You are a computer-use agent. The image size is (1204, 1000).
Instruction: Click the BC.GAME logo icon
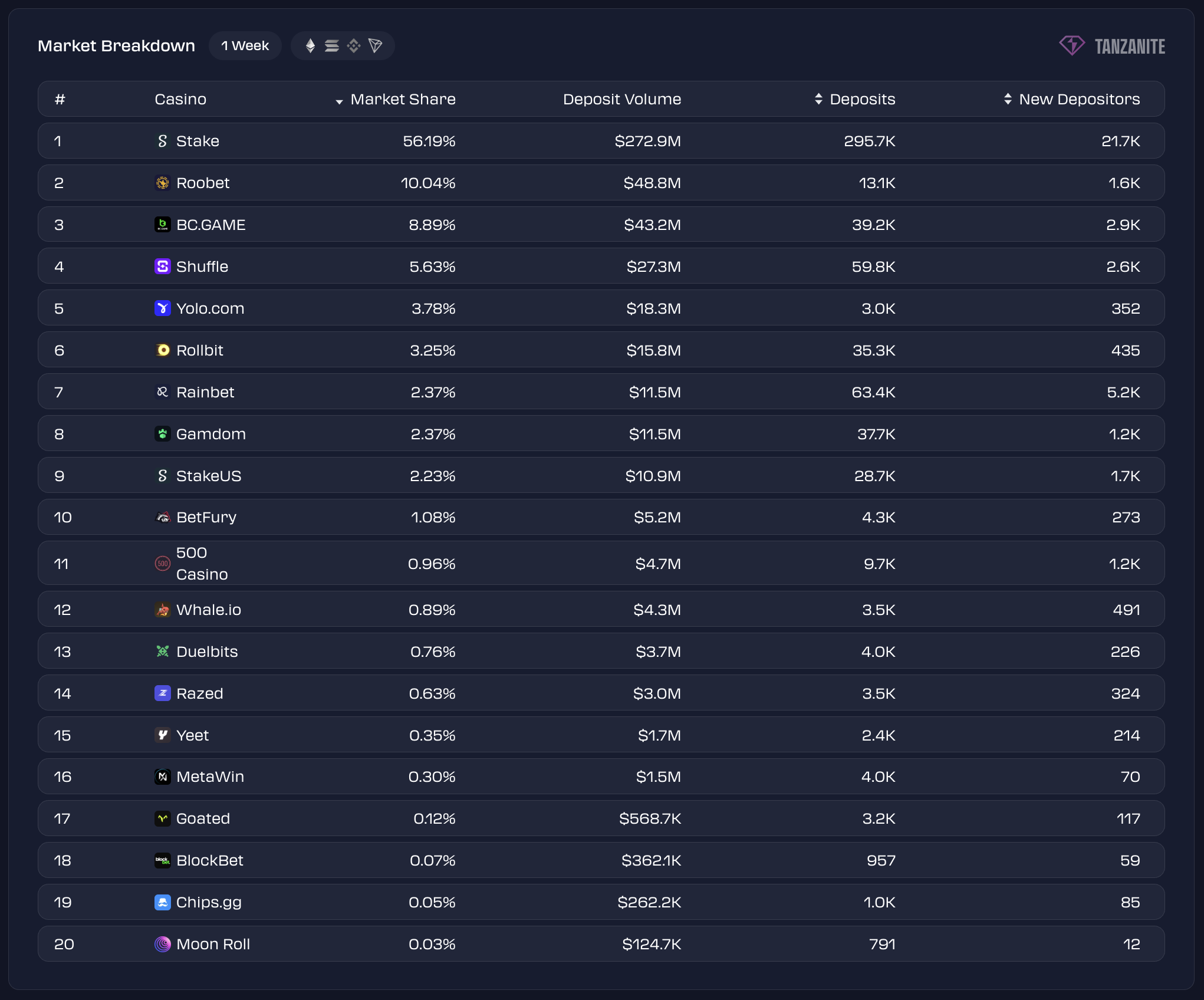click(163, 225)
